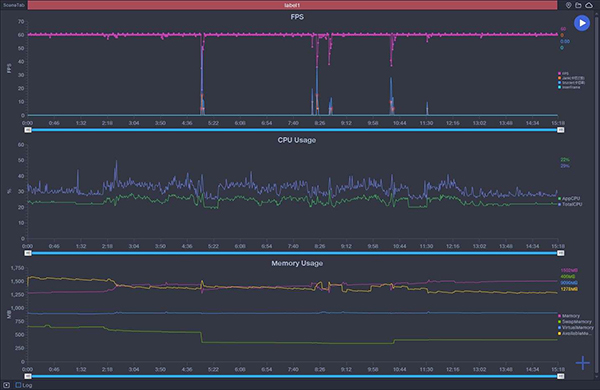Click the 1502MB memory value readout
Viewport: 600px width, 390px height.
[569, 271]
